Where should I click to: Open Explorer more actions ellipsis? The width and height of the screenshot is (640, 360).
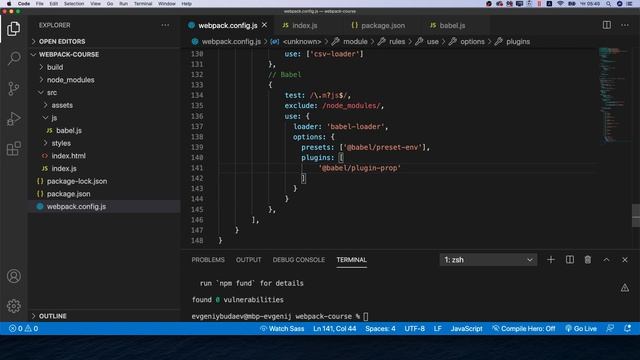pyautogui.click(x=165, y=25)
